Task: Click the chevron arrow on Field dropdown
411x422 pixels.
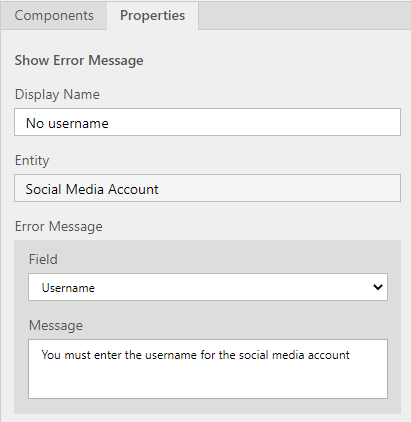Action: pyautogui.click(x=378, y=287)
